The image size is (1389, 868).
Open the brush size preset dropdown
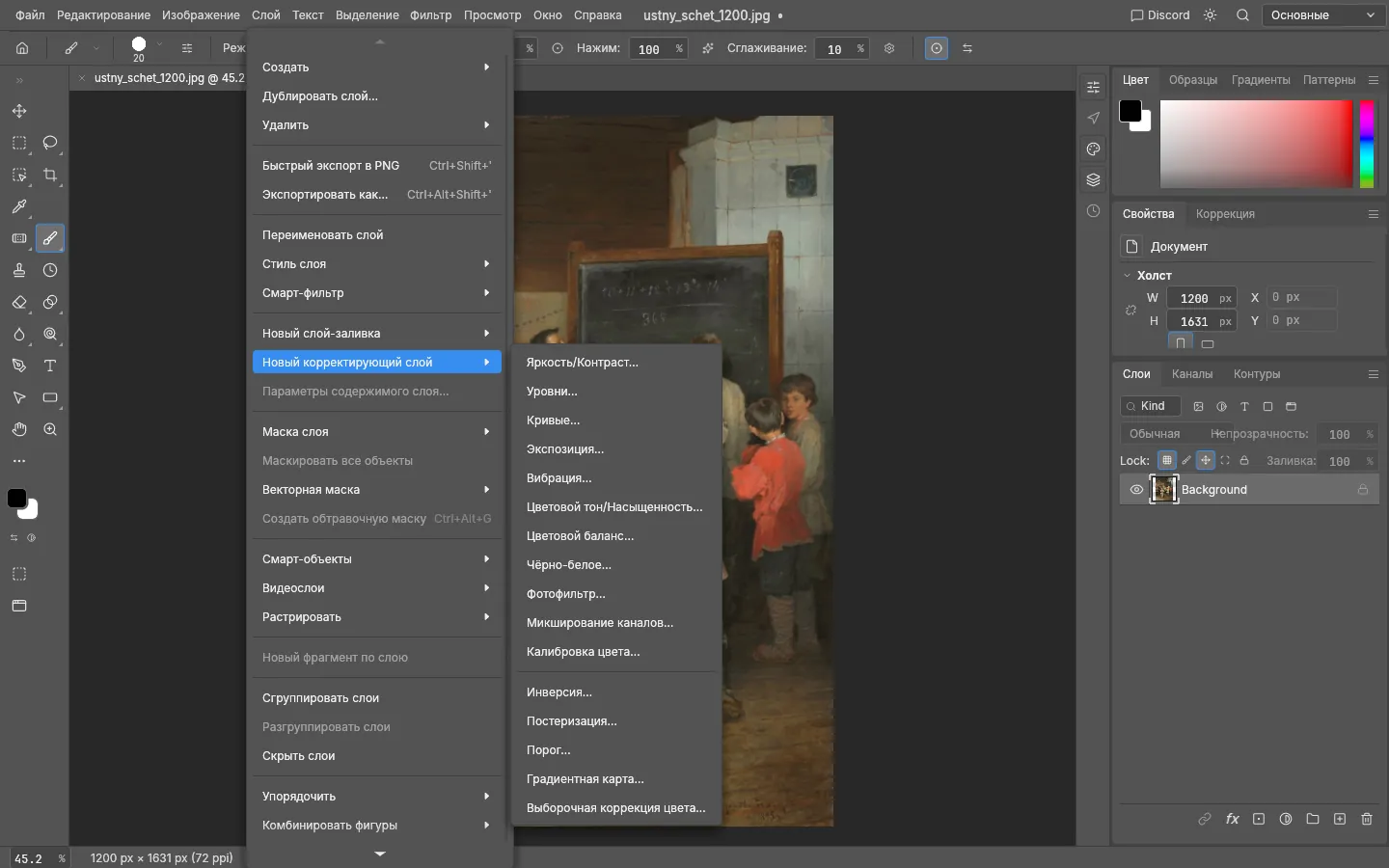(x=159, y=44)
